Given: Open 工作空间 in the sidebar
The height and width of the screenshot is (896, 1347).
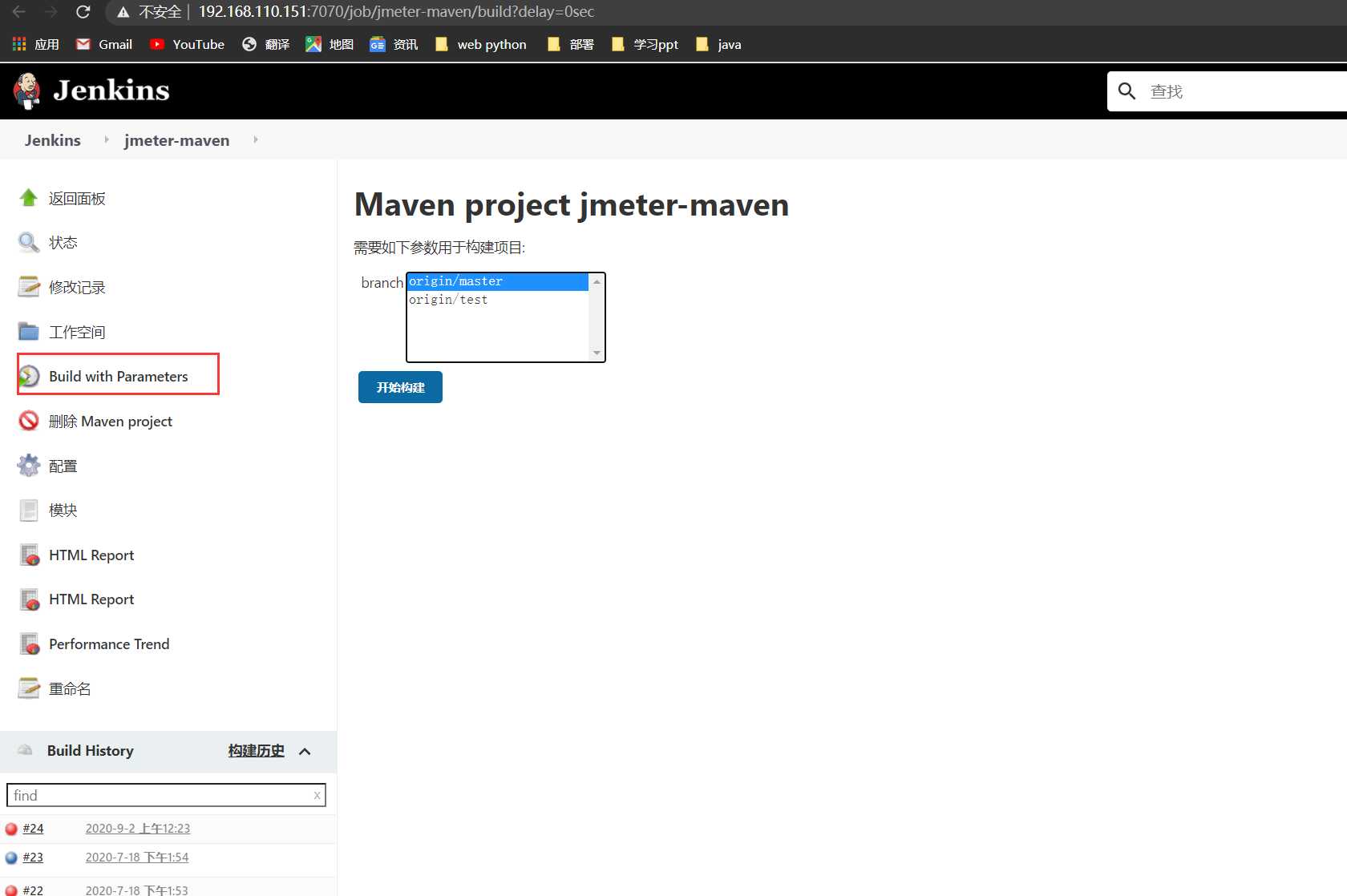Looking at the screenshot, I should [77, 332].
